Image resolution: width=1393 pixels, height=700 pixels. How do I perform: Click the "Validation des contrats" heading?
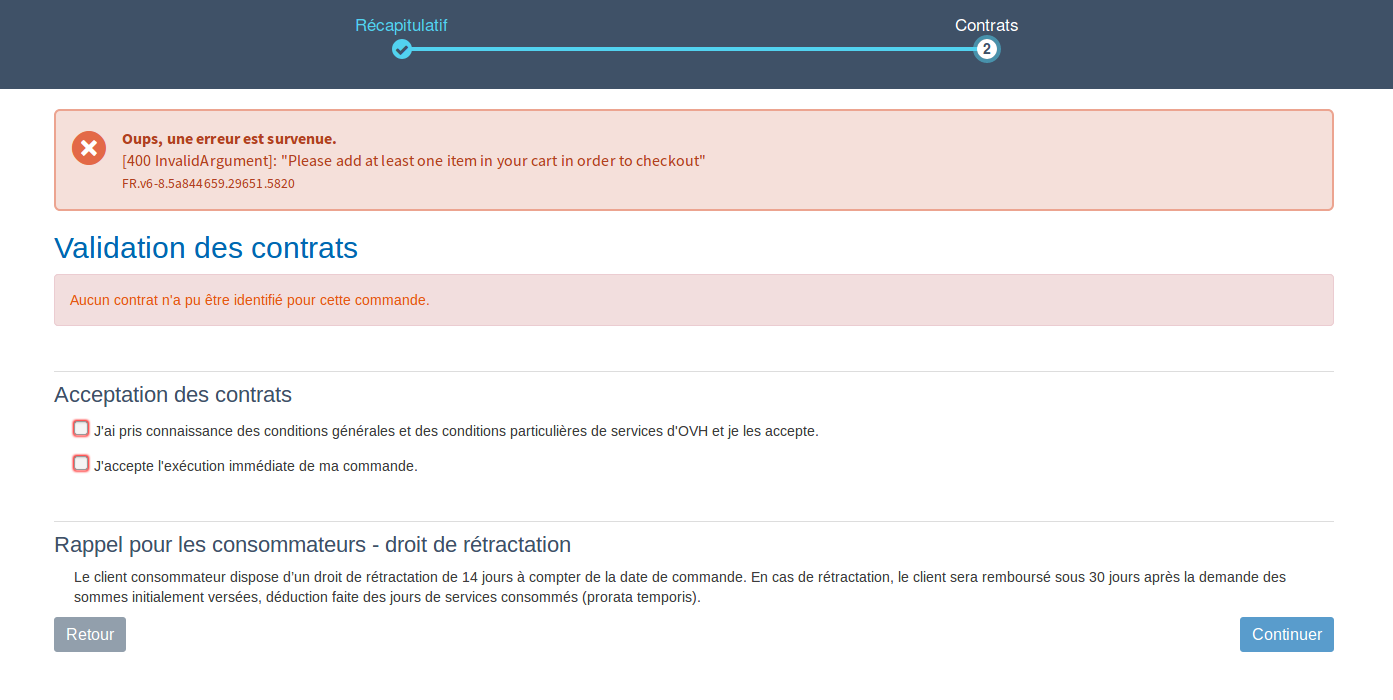tap(206, 248)
